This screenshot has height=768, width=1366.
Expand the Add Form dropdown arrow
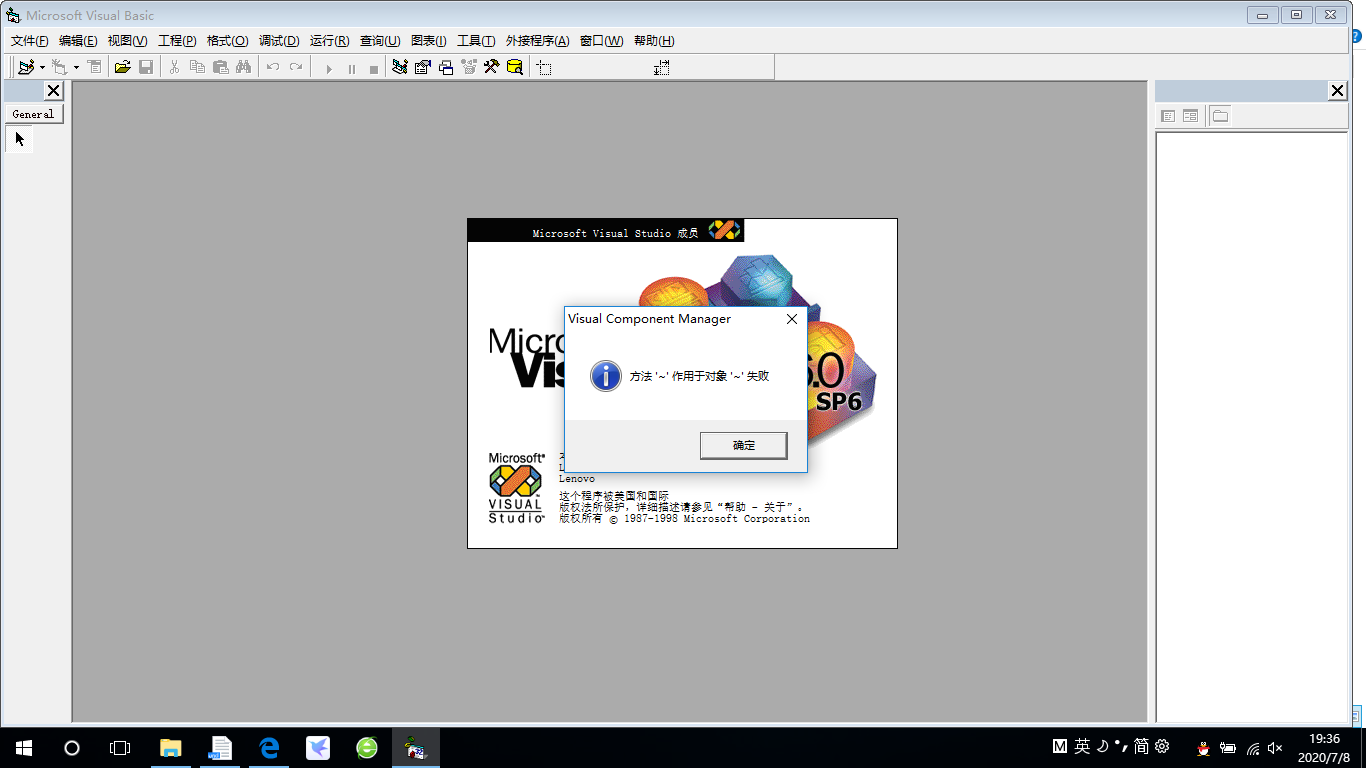[x=76, y=67]
